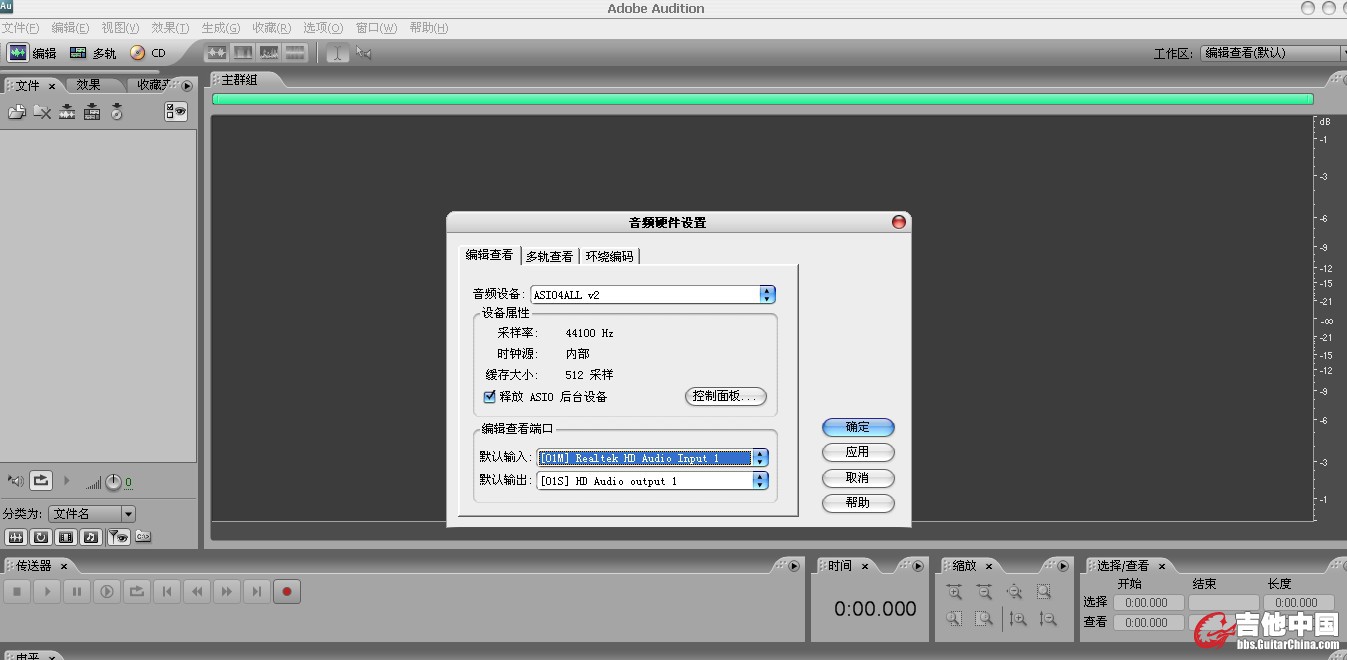Image resolution: width=1347 pixels, height=660 pixels.
Task: Open the CD view icon
Action: (137, 53)
